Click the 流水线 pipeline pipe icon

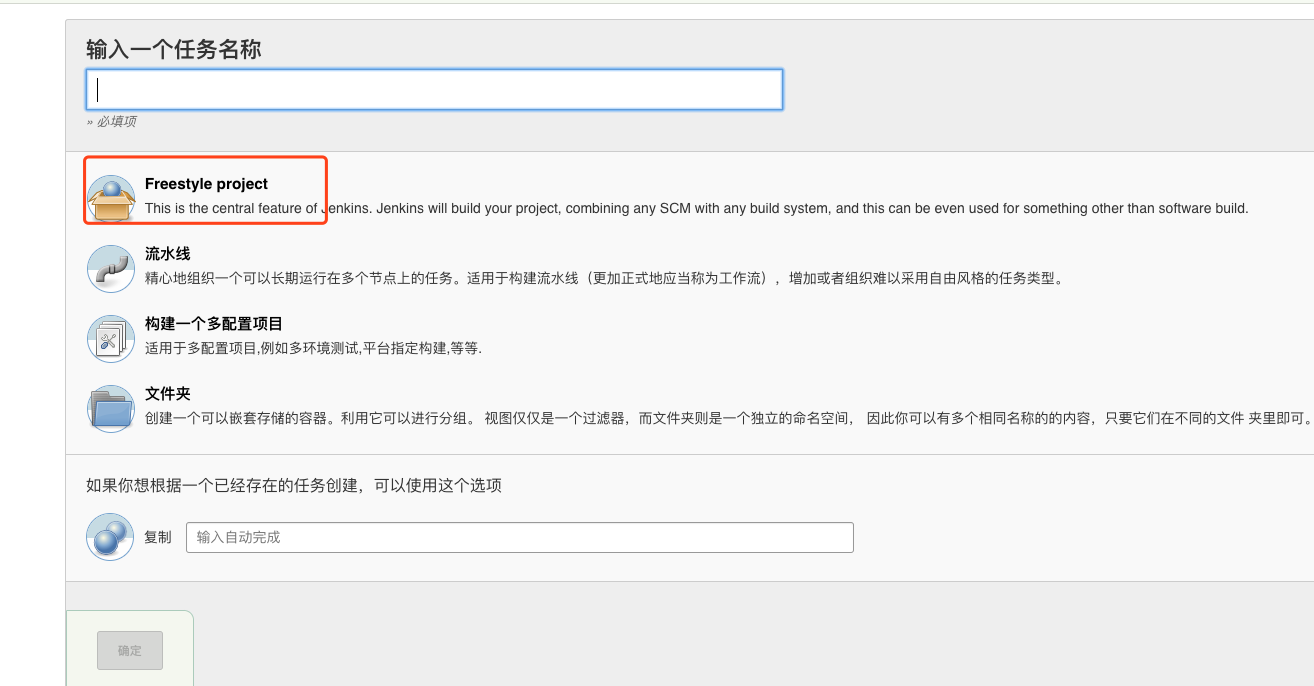(x=110, y=269)
